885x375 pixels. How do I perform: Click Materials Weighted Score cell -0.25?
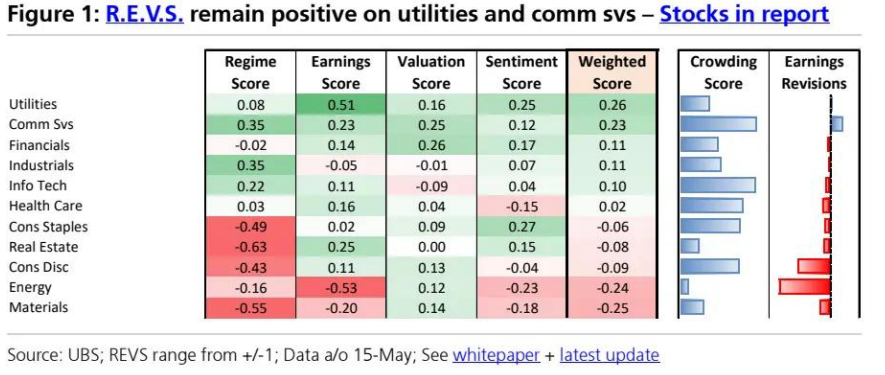[x=612, y=308]
